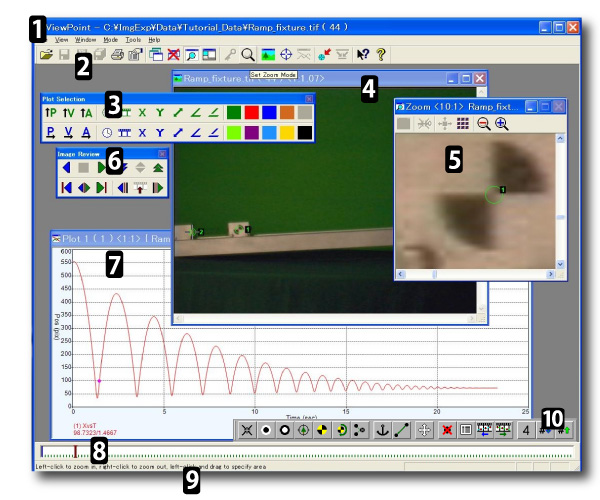
Task: Click the What's This help cursor icon
Action: tap(363, 55)
